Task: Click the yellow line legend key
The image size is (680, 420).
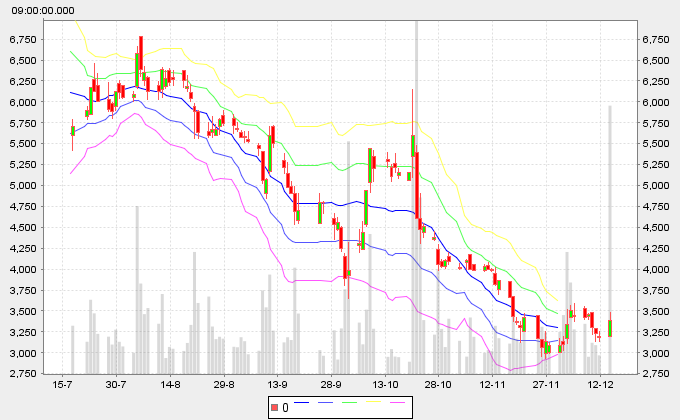Action: (x=374, y=403)
